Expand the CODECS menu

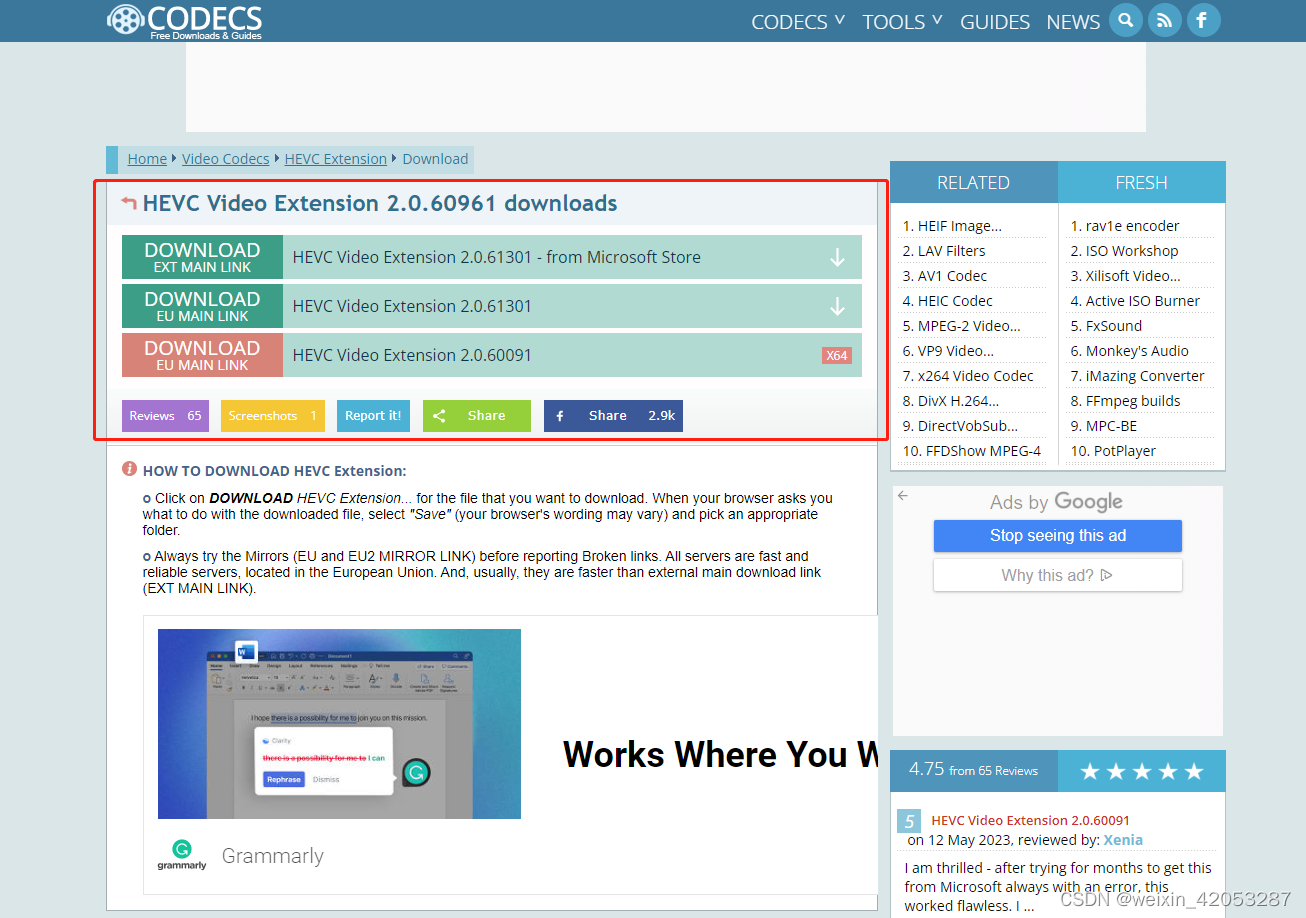798,21
